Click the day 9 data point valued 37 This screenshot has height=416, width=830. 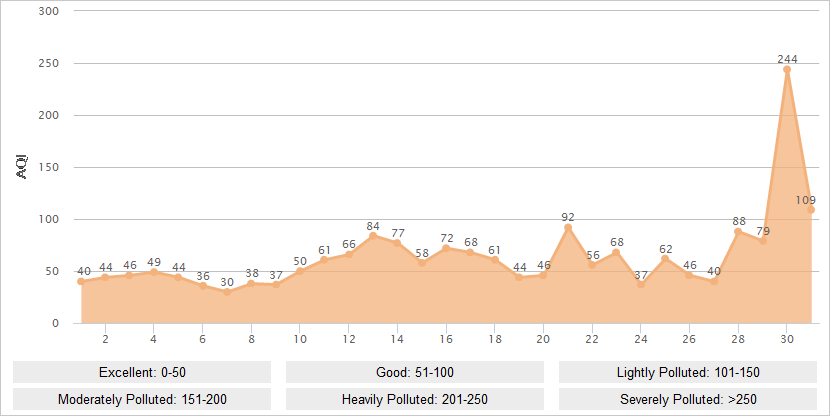(x=276, y=285)
